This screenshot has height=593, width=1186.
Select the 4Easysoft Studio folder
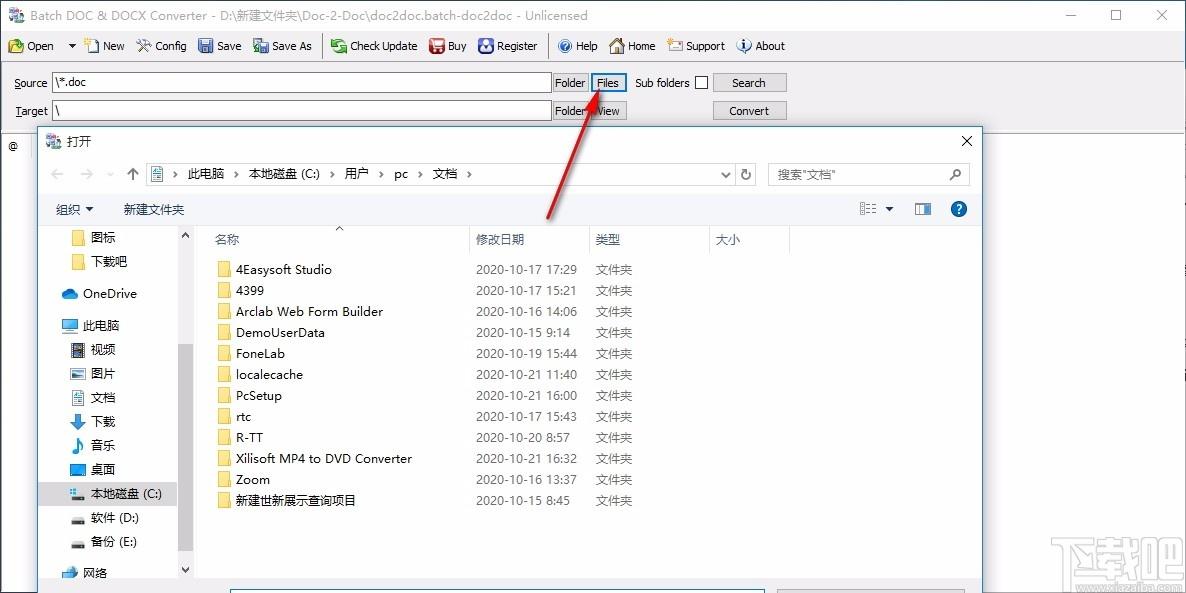(x=274, y=270)
